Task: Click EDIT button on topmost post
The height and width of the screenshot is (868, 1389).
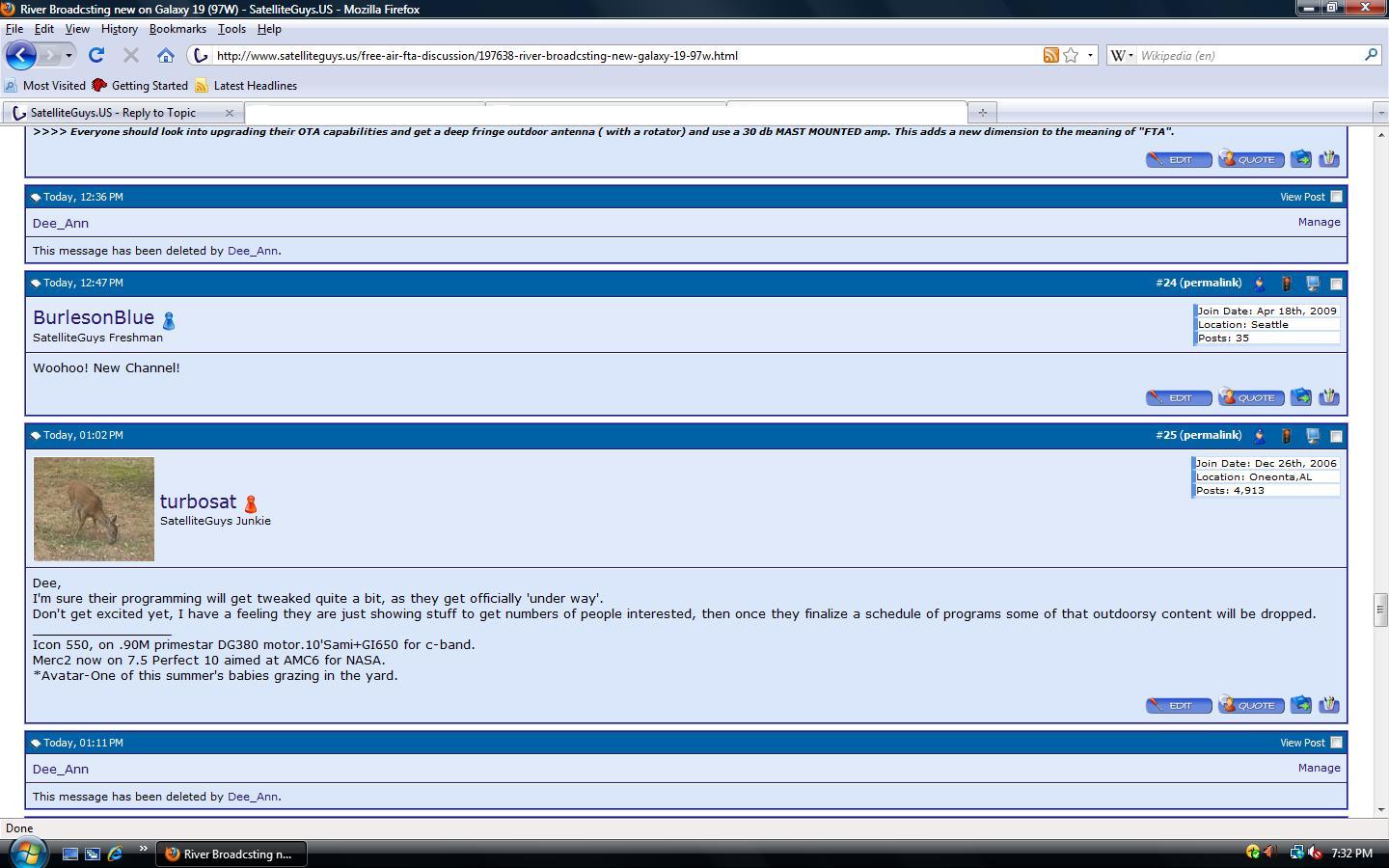Action: pos(1179,159)
